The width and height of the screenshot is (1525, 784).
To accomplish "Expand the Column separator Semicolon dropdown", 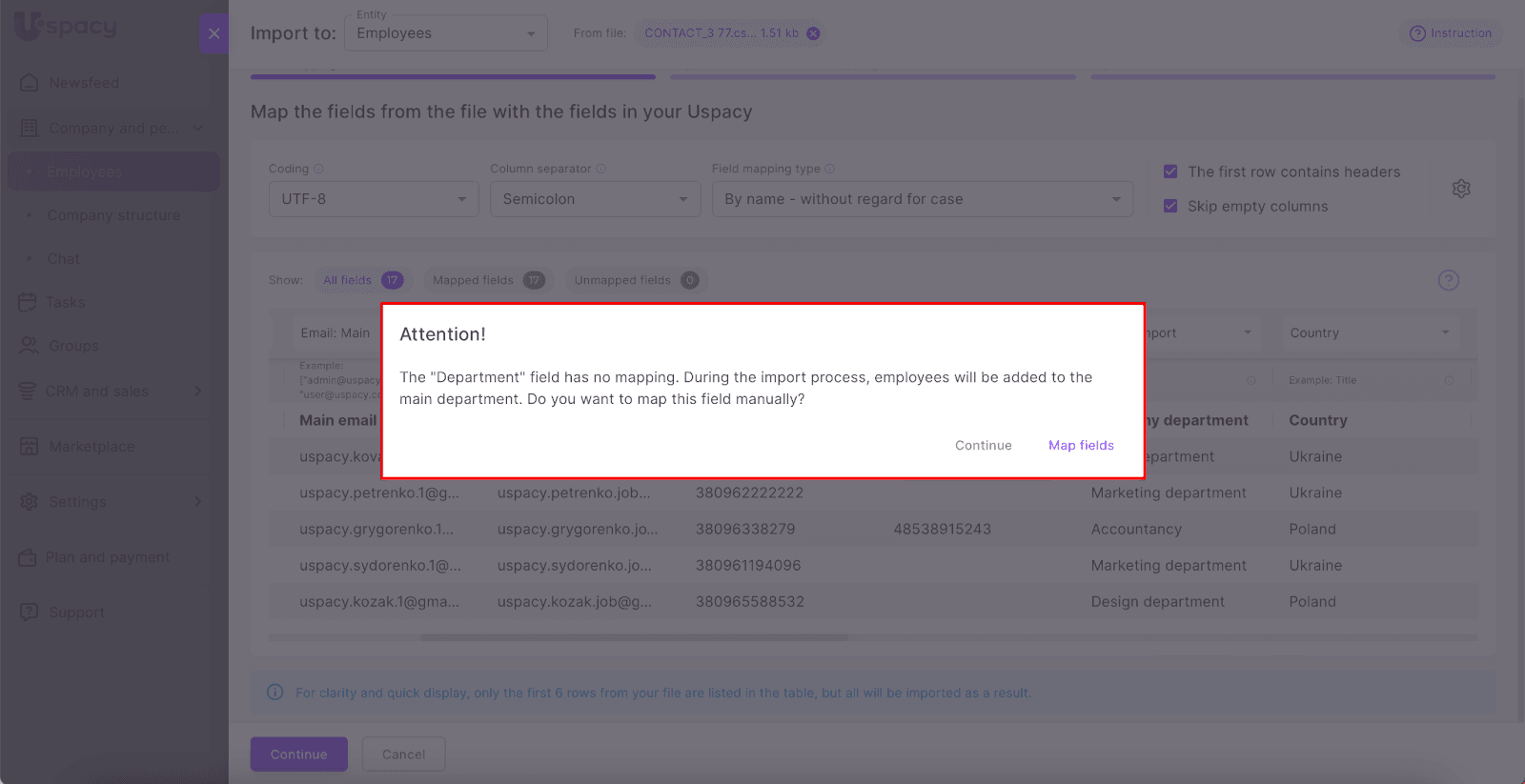I will [x=595, y=199].
